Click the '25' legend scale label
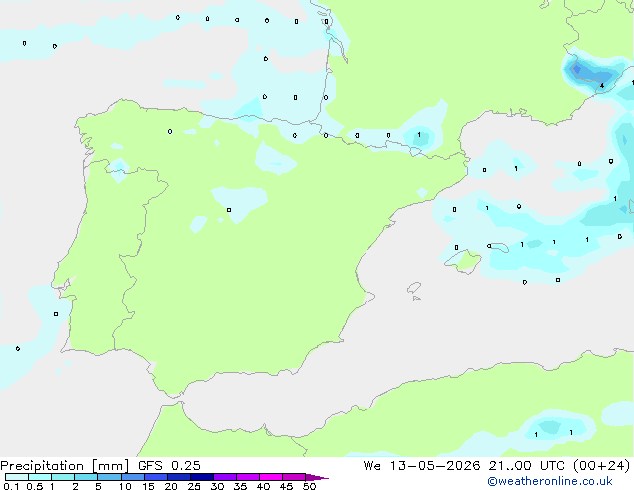634x490 pixels. (194, 486)
